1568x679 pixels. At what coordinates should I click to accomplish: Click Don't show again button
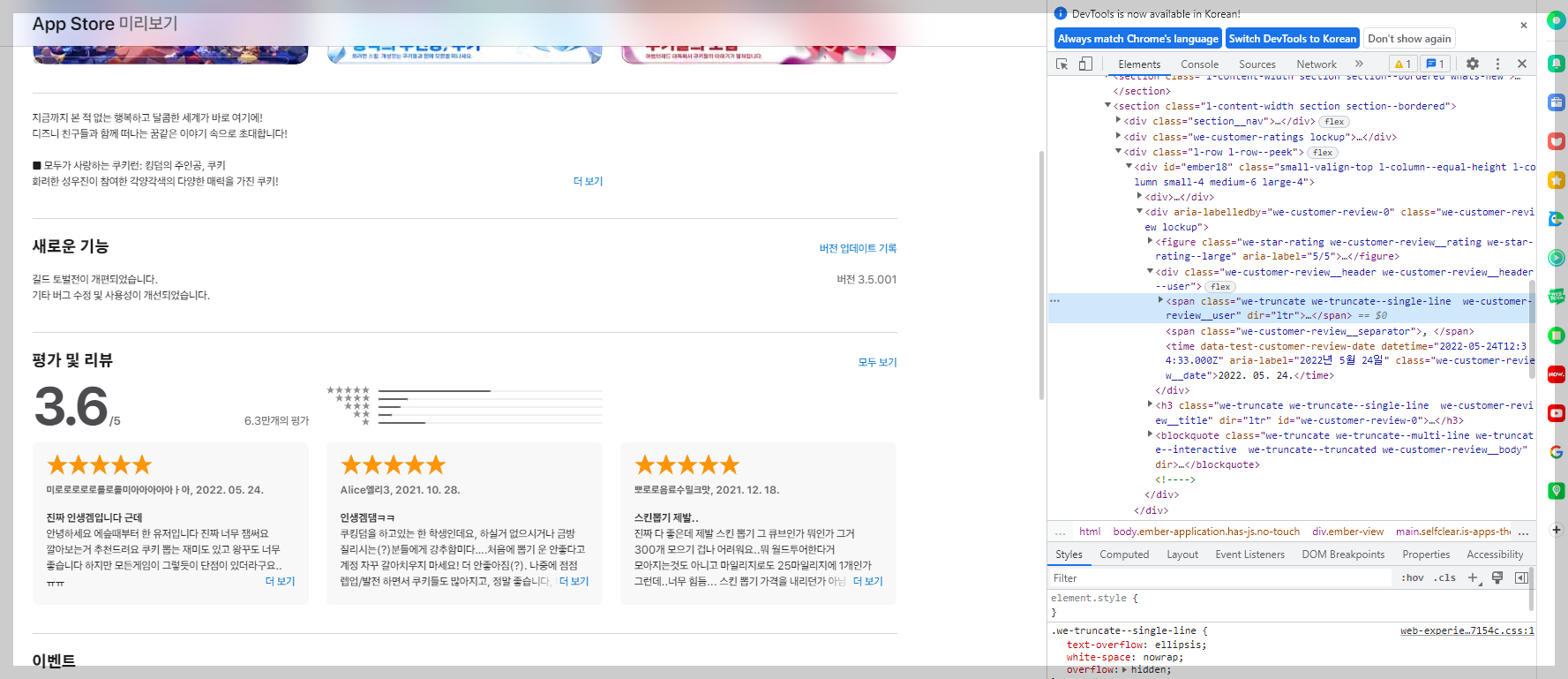click(1409, 39)
